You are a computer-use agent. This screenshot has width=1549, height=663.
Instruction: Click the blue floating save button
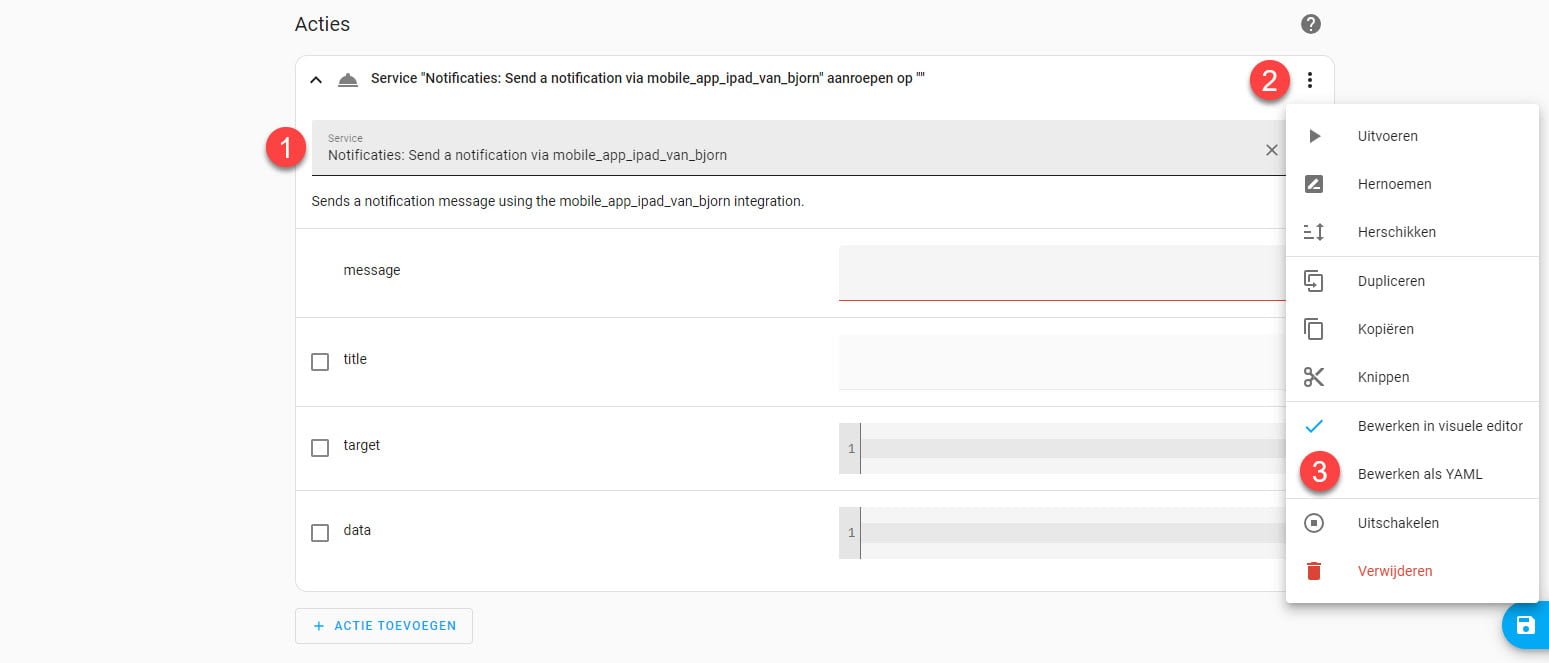coord(1525,625)
